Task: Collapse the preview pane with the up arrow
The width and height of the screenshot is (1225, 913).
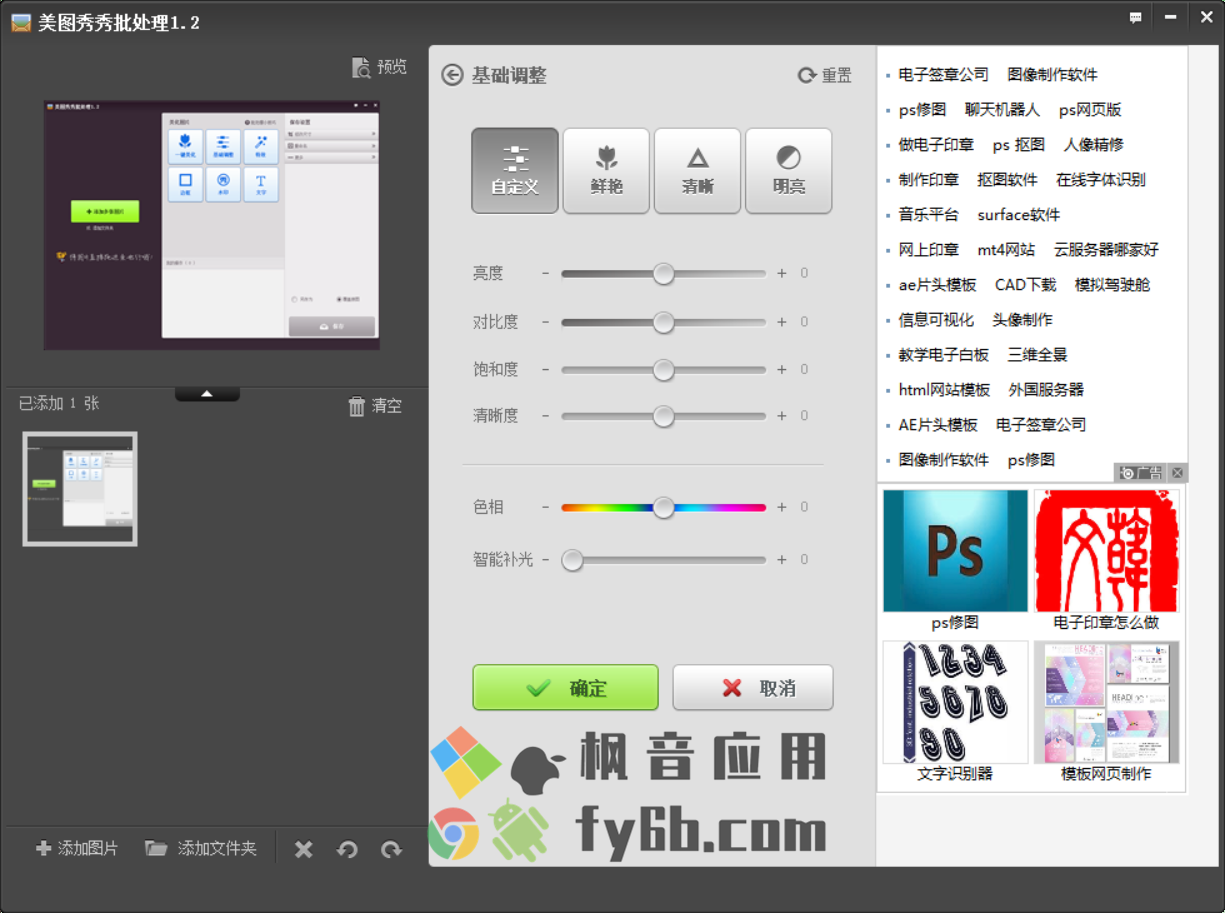Action: (207, 394)
